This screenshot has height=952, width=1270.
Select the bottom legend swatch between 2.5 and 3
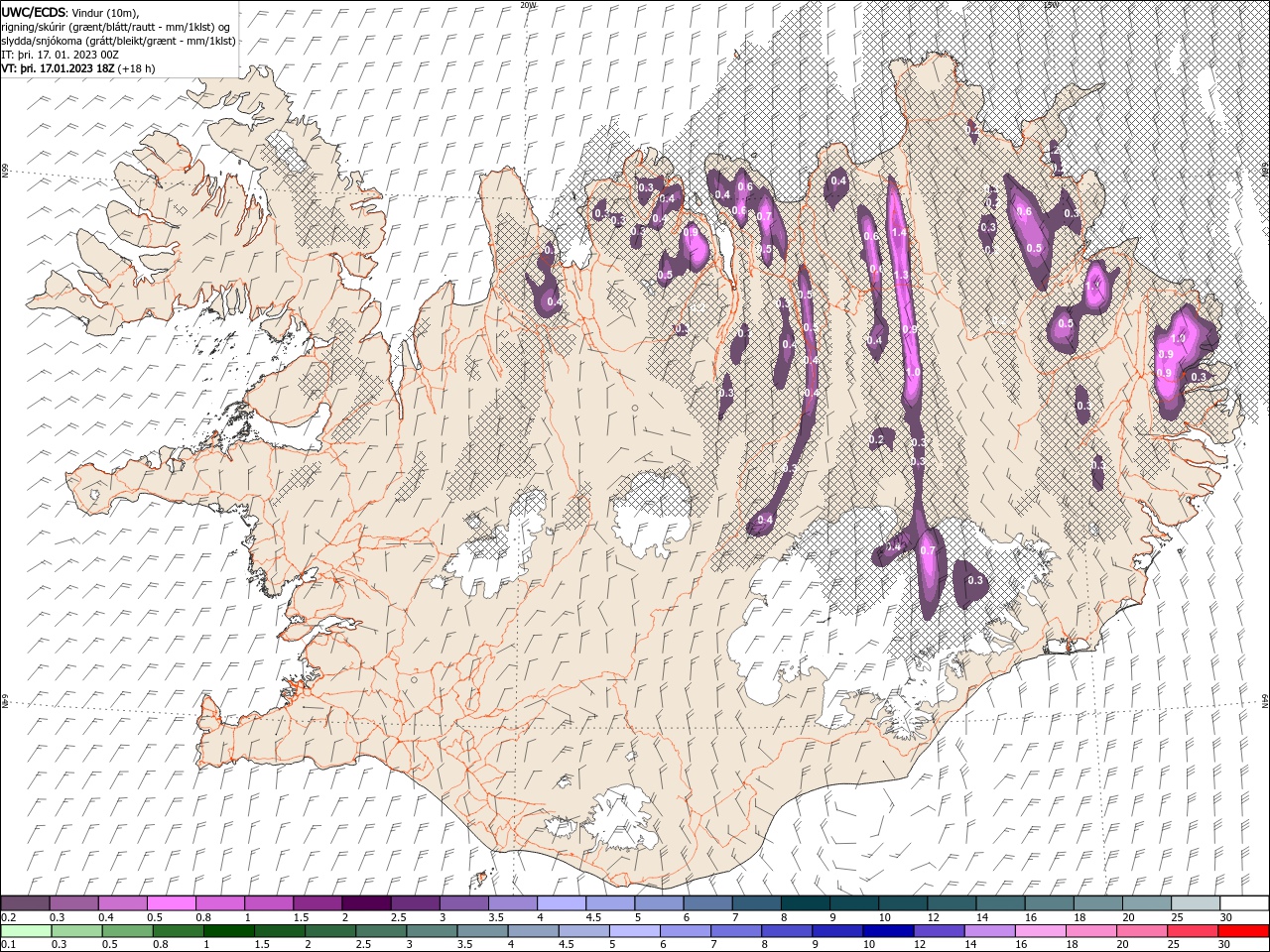381,931
